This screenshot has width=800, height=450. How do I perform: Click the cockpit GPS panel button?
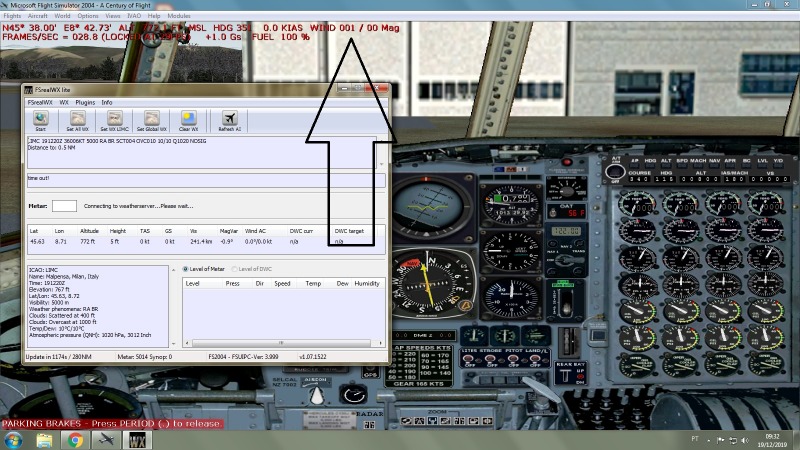(x=370, y=373)
